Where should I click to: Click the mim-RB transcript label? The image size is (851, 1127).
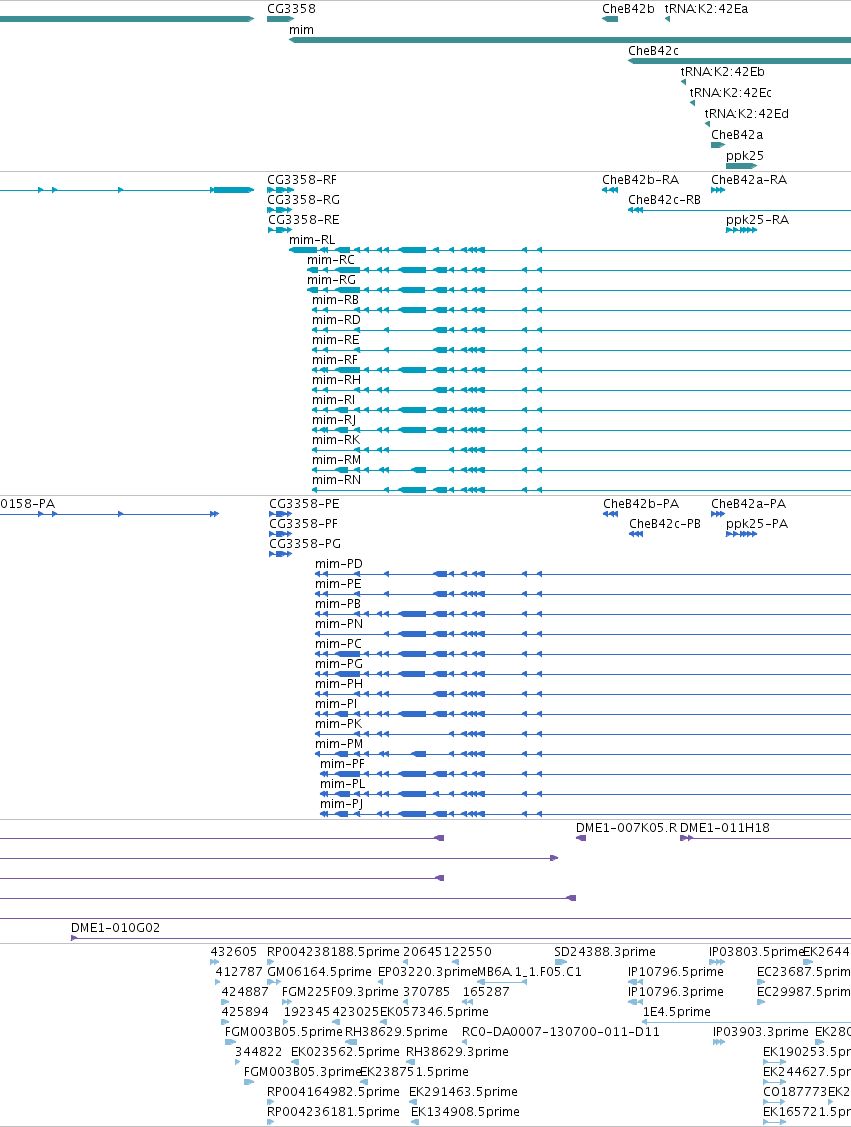coord(335,300)
